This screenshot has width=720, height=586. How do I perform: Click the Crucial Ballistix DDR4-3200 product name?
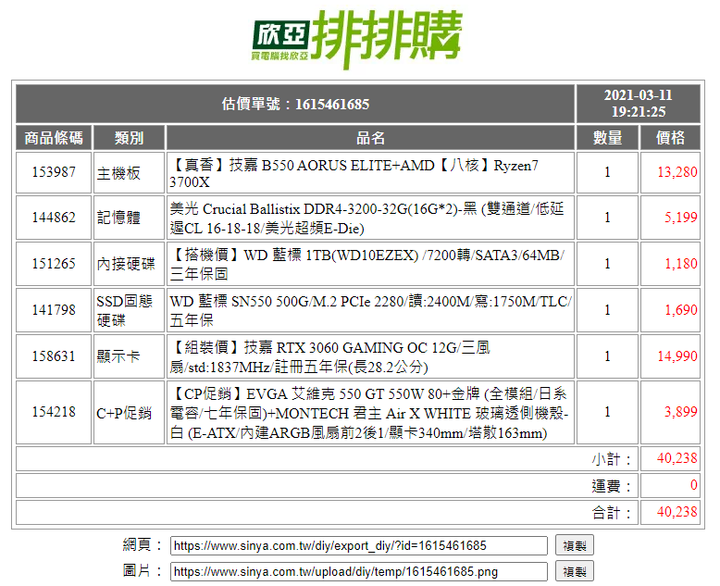point(367,218)
